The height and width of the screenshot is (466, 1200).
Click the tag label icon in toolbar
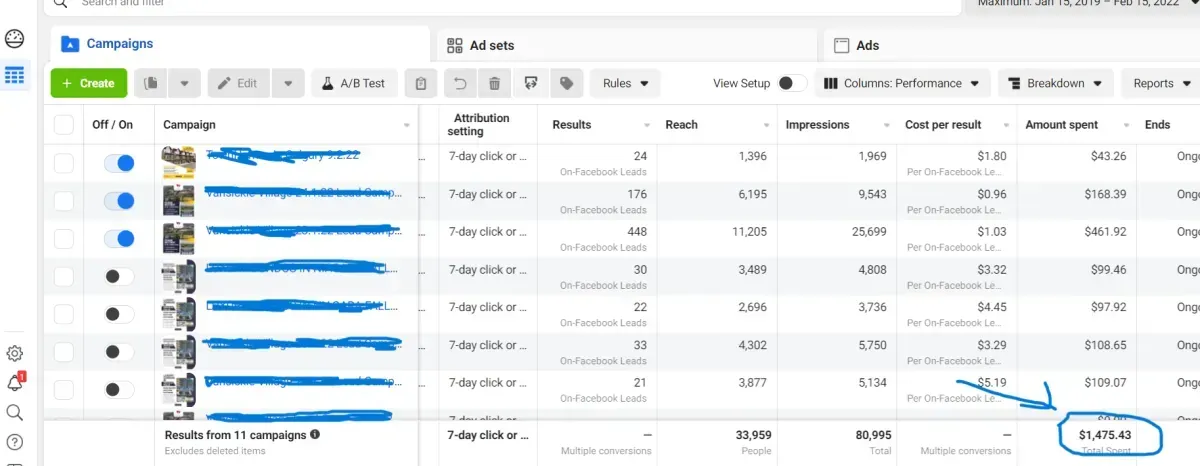[566, 84]
